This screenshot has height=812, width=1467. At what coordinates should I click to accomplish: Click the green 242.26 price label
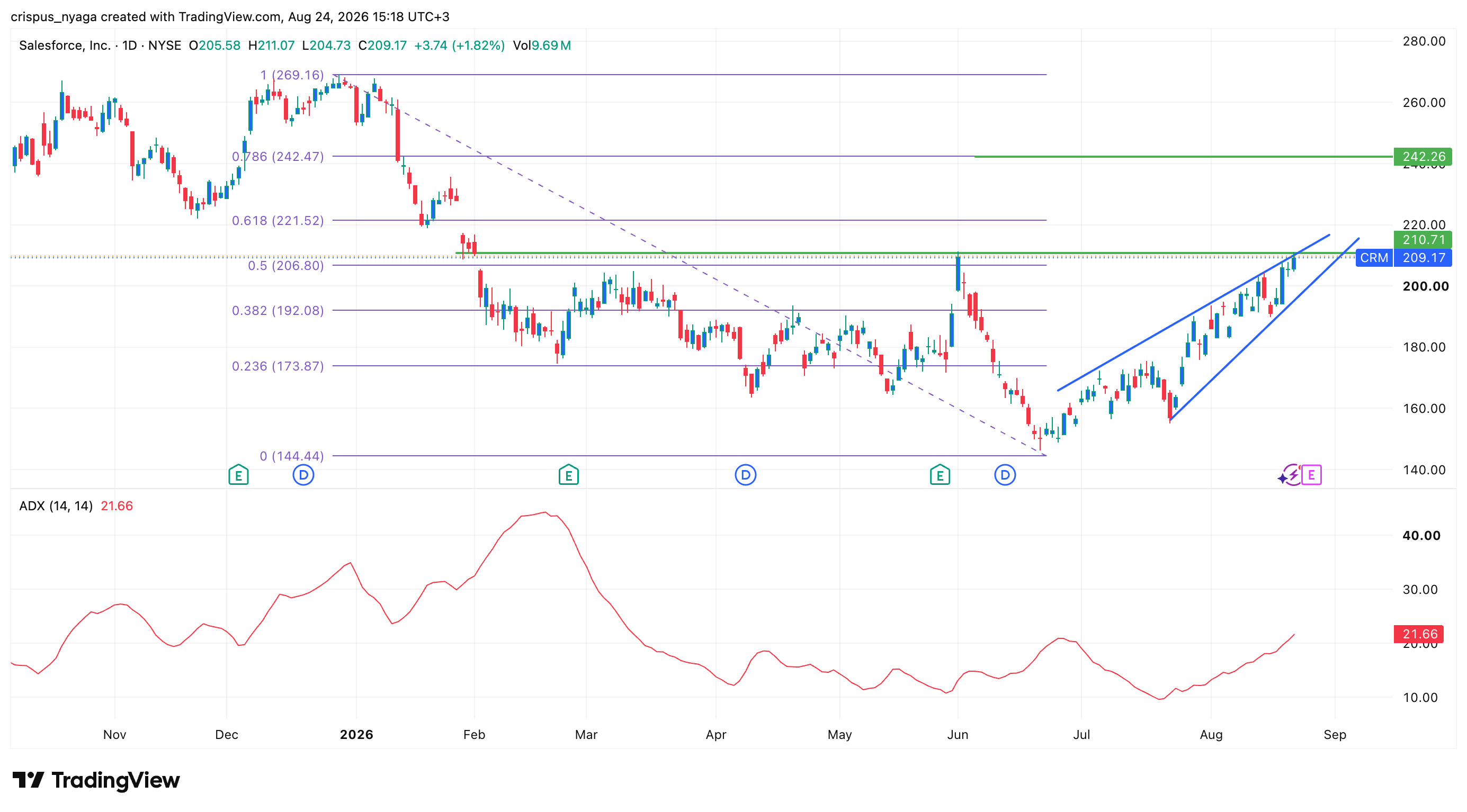[x=1423, y=157]
